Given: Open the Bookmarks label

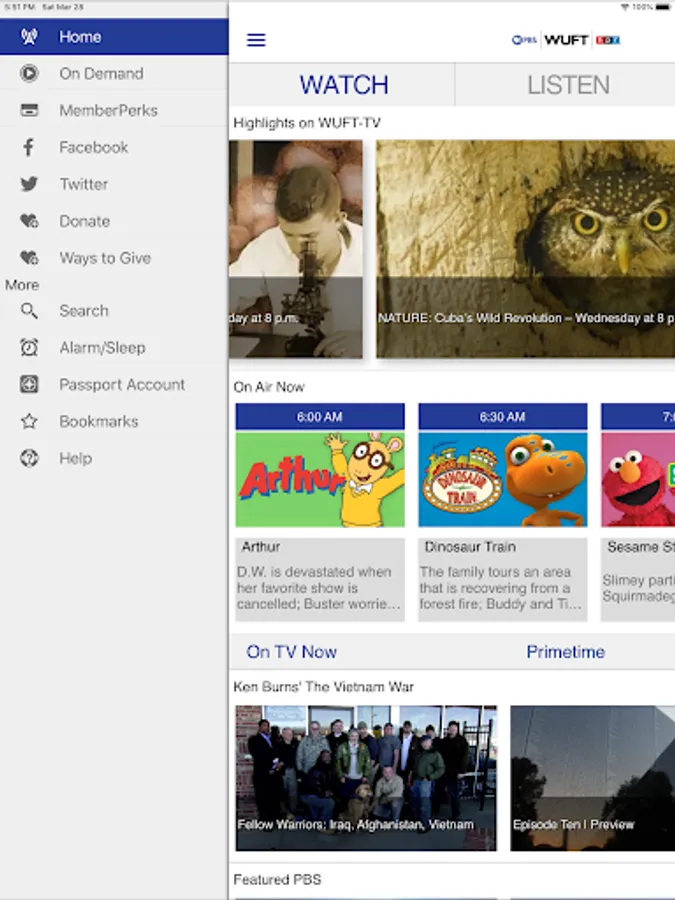Looking at the screenshot, I should click(x=99, y=421).
